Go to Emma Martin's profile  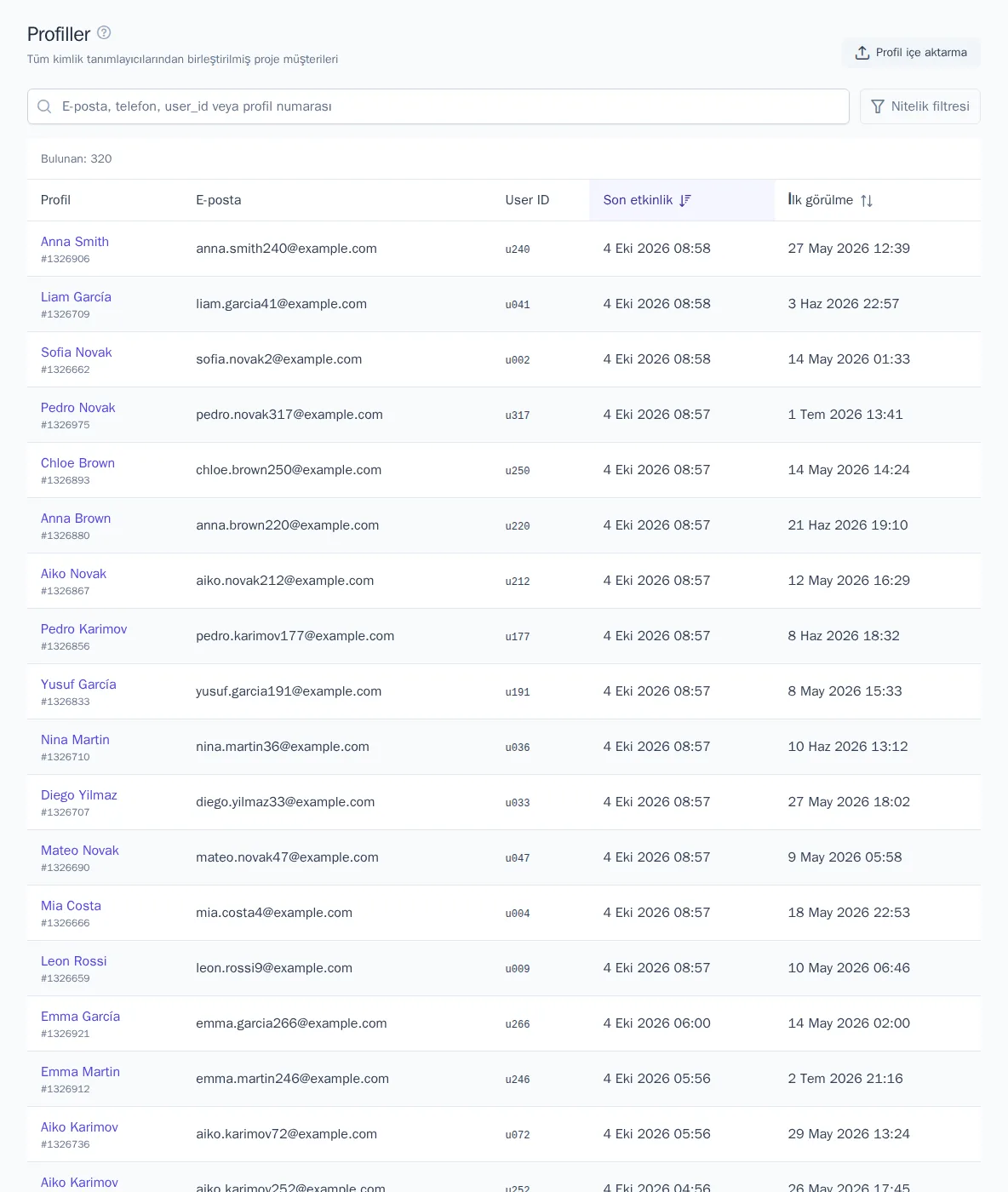pyautogui.click(x=80, y=1072)
